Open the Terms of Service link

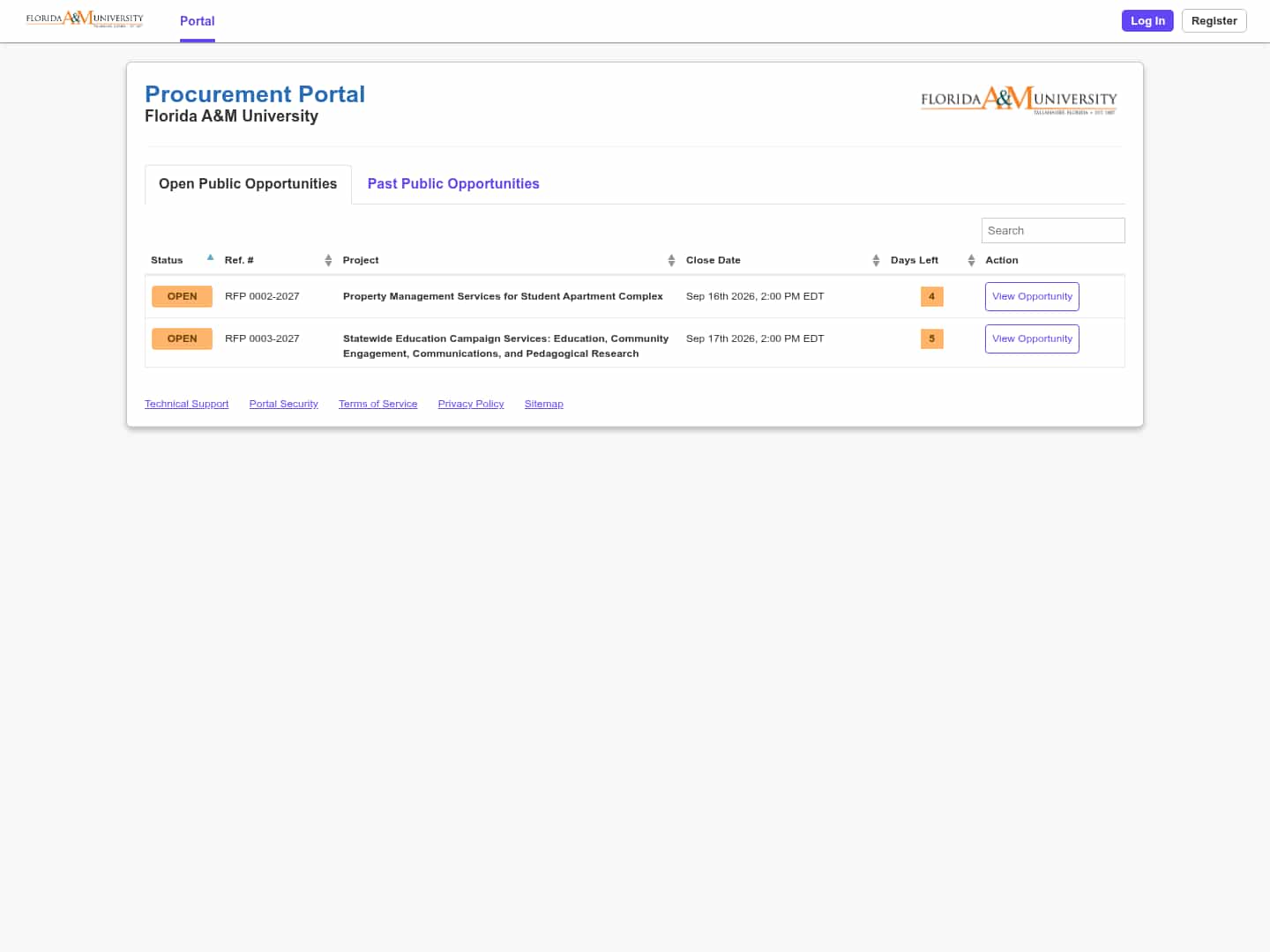(x=378, y=404)
